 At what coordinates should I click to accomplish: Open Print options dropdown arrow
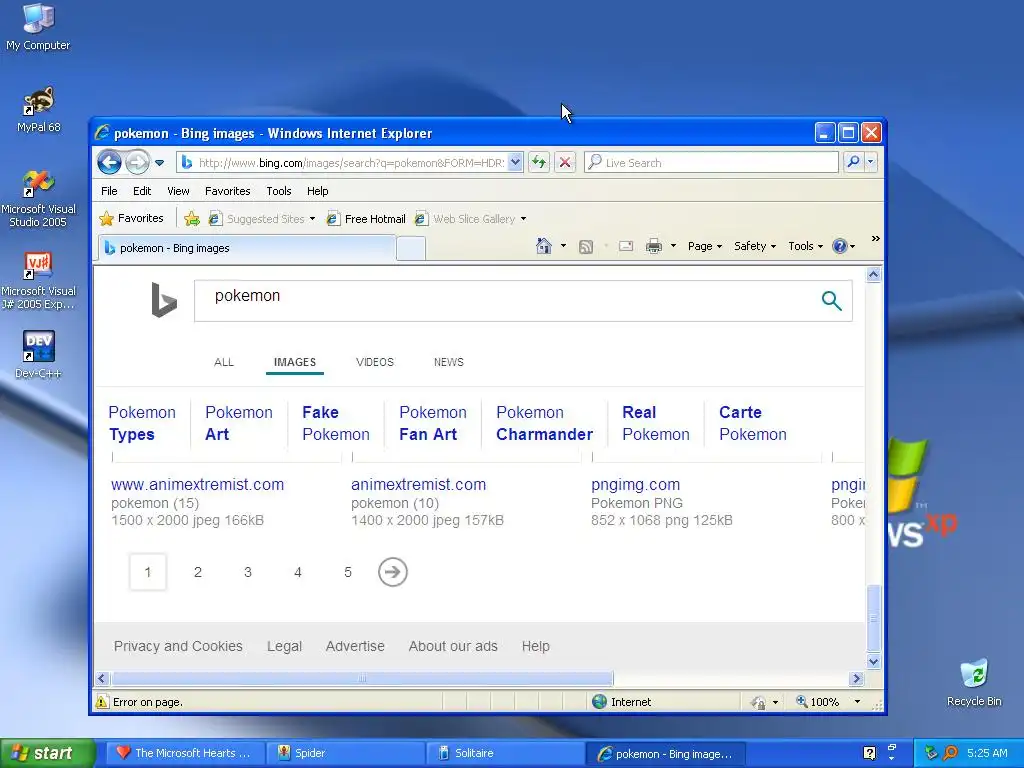pos(673,246)
